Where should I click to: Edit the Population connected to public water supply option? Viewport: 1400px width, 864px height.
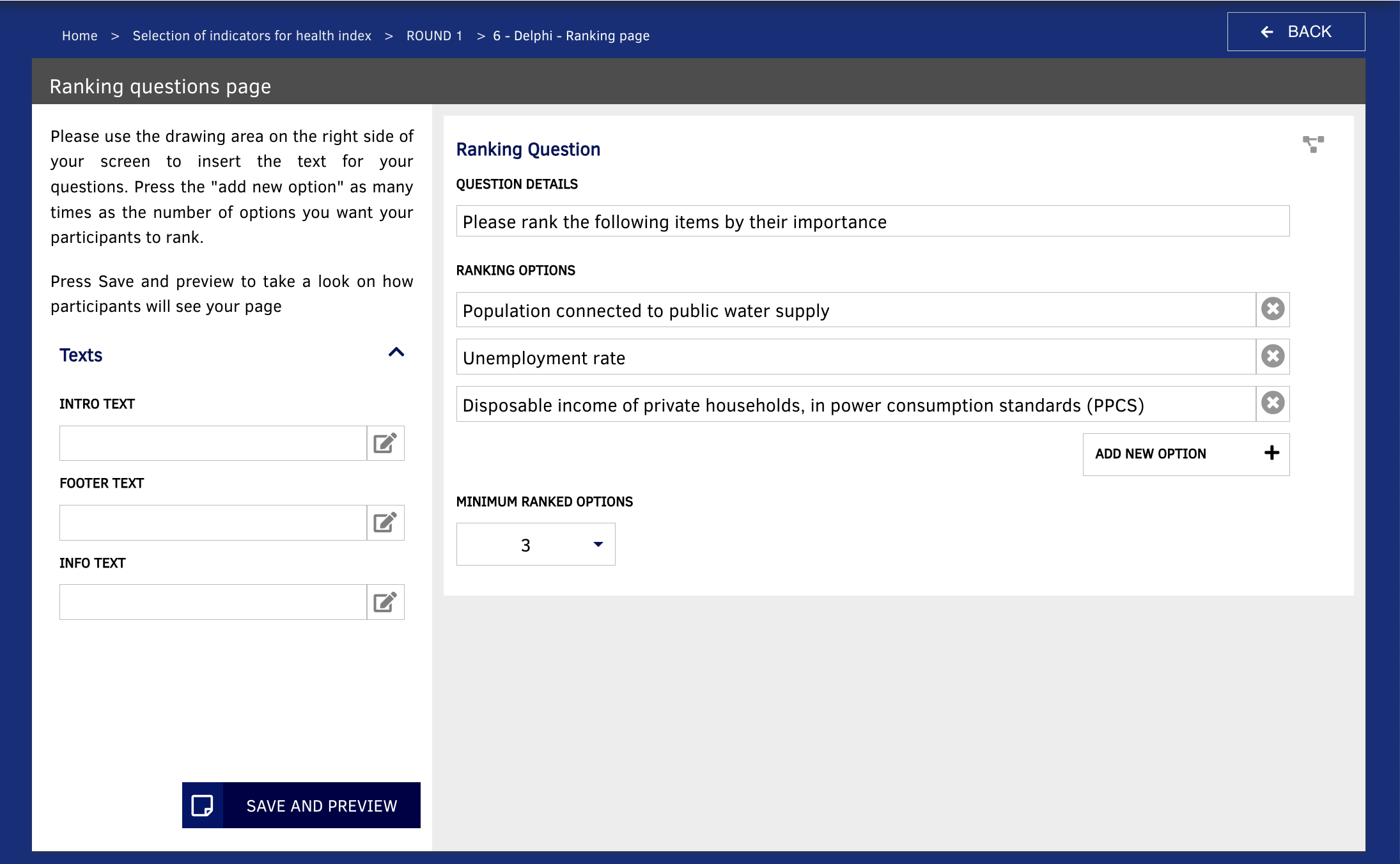pyautogui.click(x=856, y=310)
